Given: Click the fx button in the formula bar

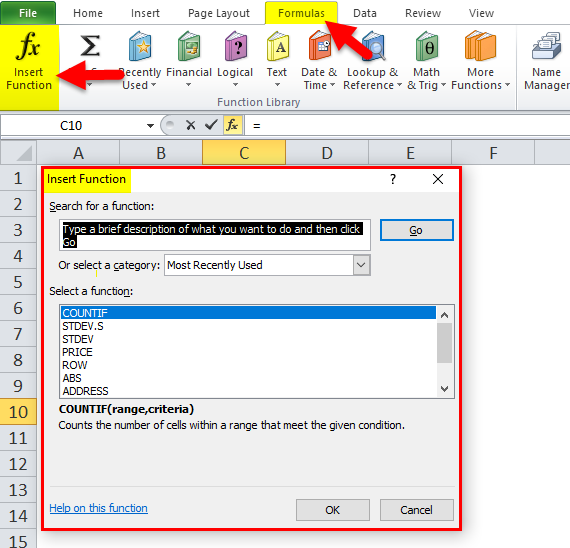Looking at the screenshot, I should [x=233, y=125].
